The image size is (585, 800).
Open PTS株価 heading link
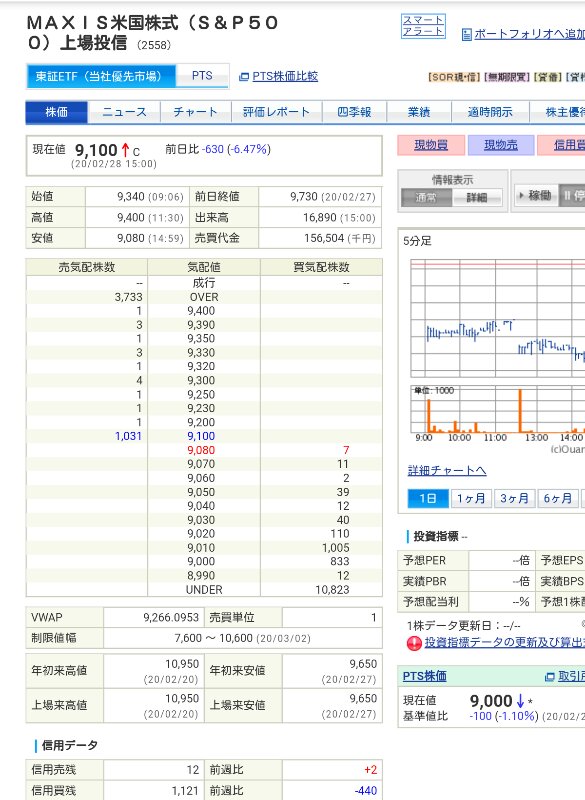(424, 676)
